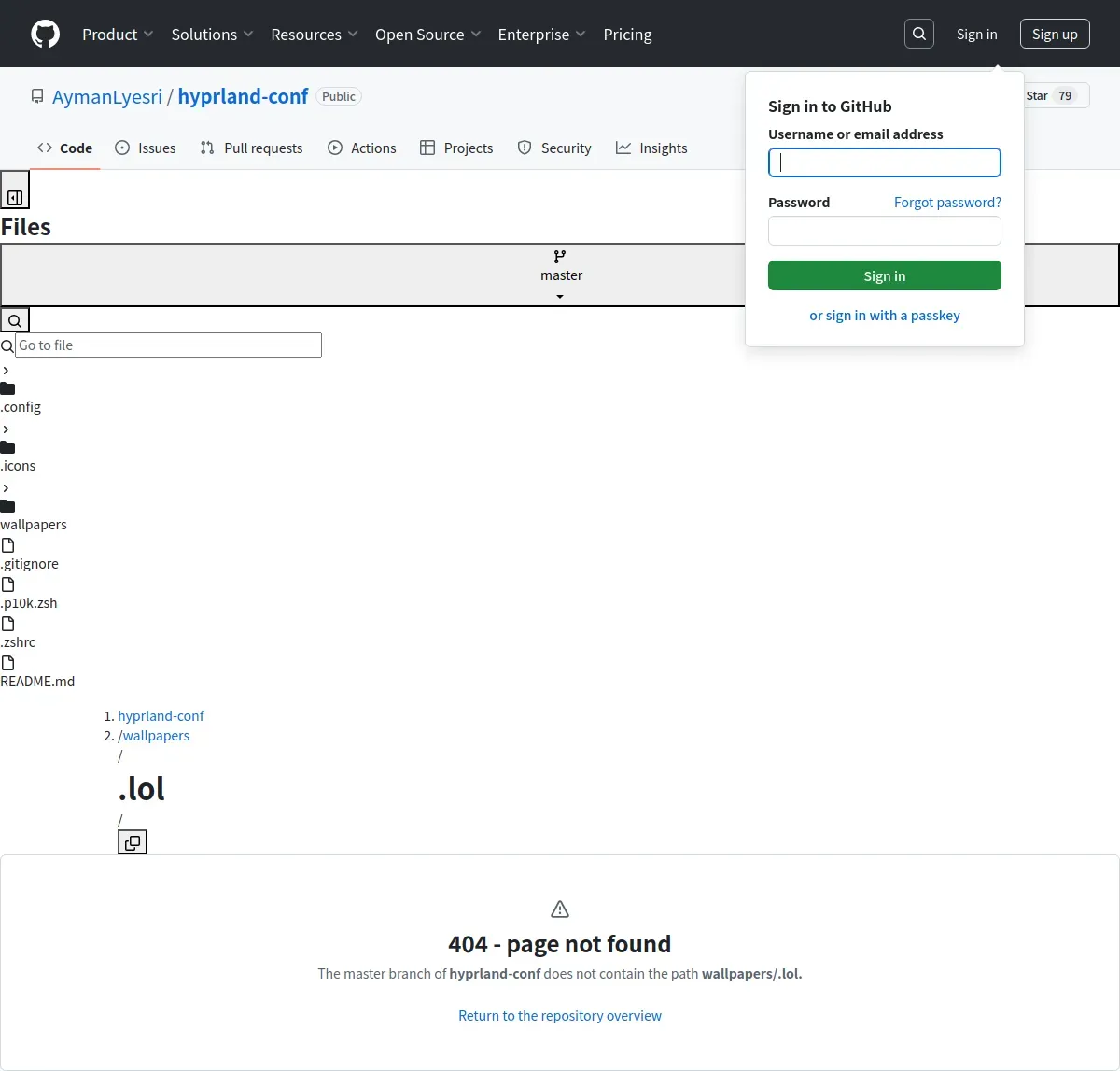Screen dimensions: 1120x1071
Task: Click the green Sign in button
Action: (885, 275)
